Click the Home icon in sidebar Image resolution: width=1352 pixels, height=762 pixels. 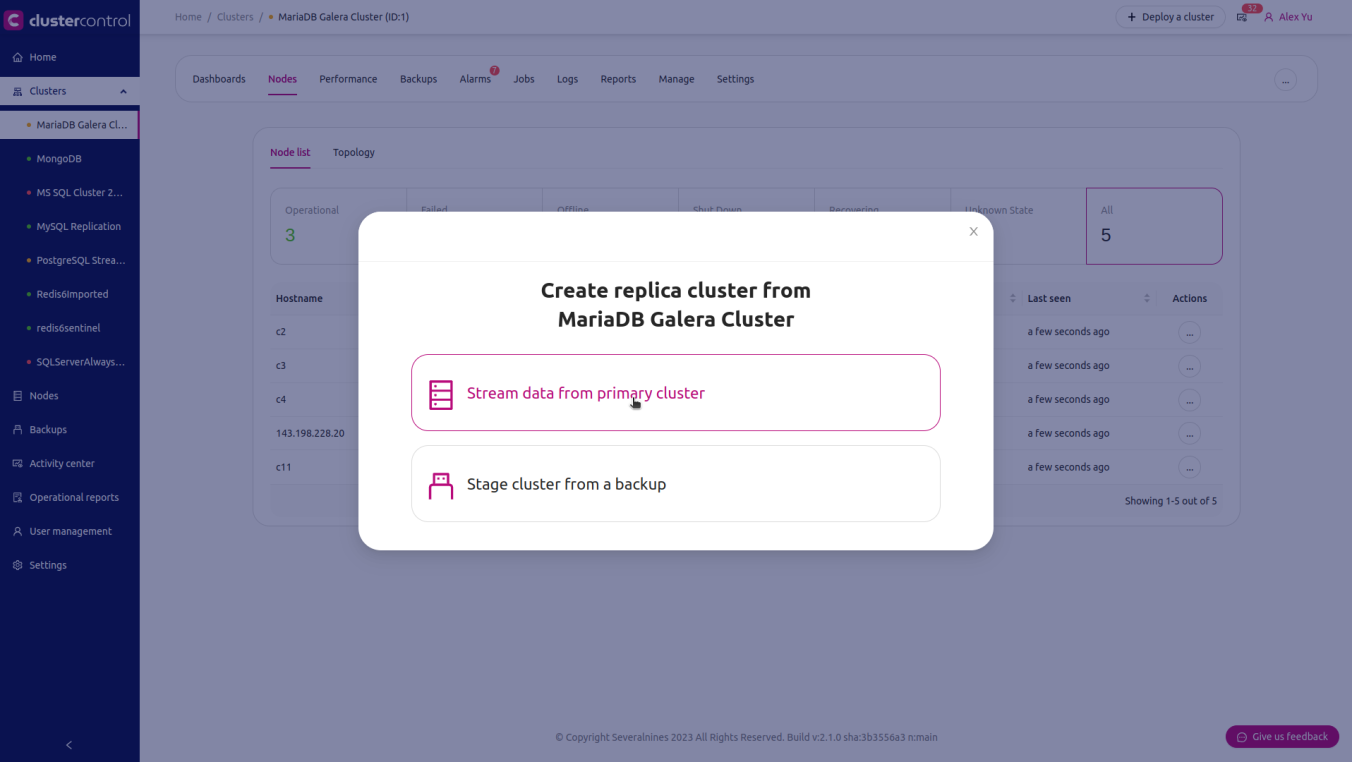17,58
